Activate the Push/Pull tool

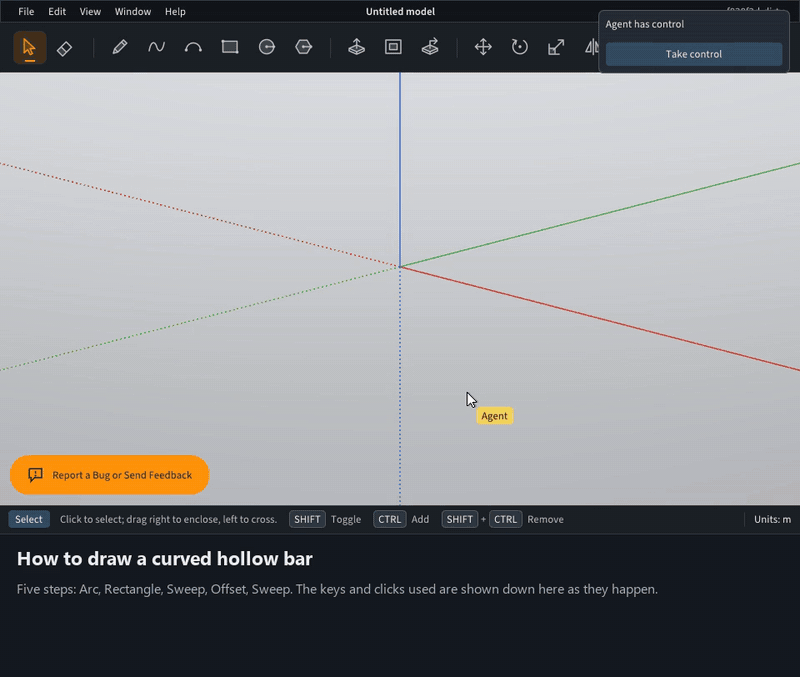pyautogui.click(x=356, y=47)
